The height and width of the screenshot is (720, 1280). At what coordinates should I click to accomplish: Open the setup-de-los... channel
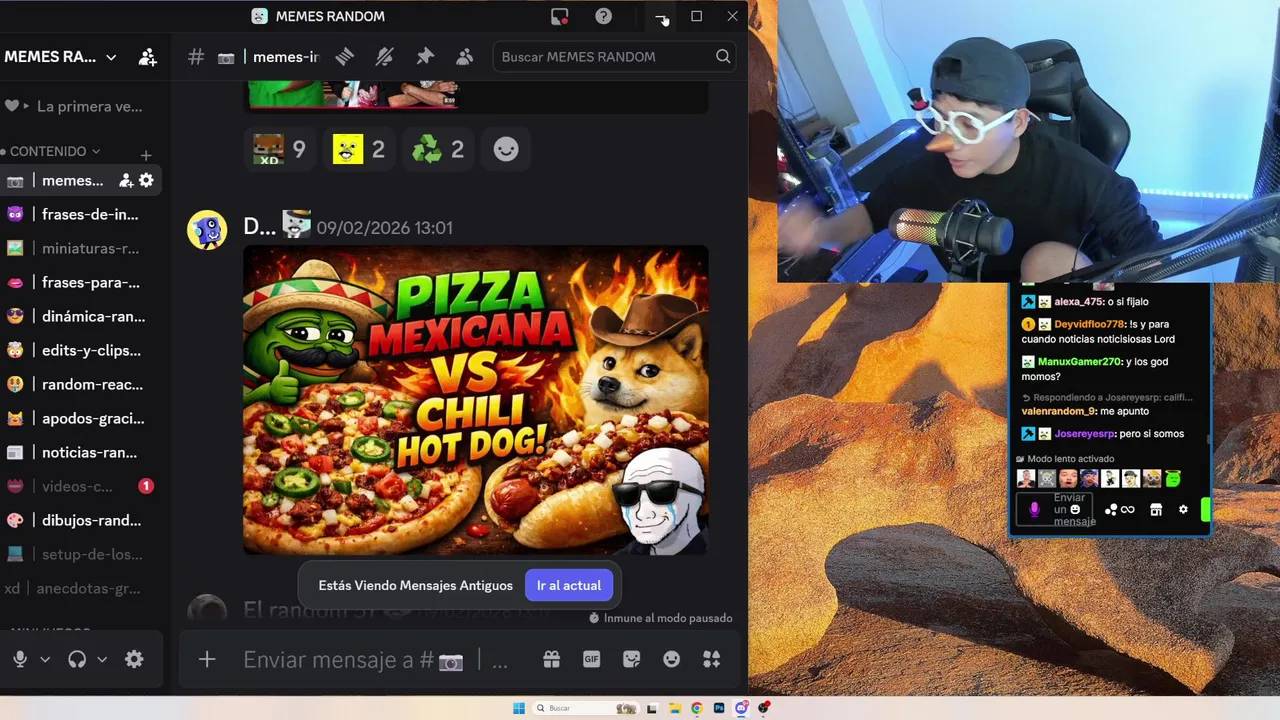coord(81,554)
